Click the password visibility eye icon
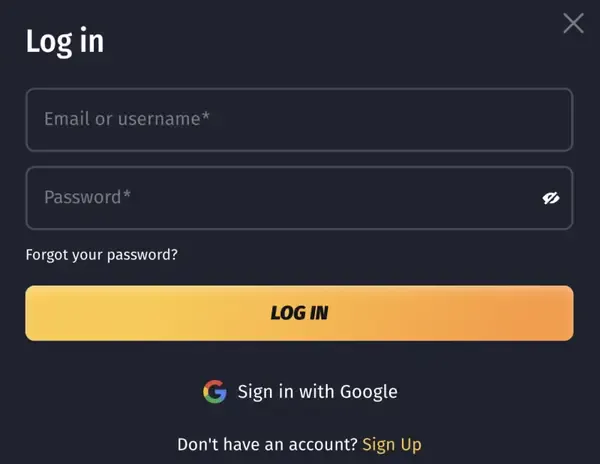 click(x=550, y=198)
